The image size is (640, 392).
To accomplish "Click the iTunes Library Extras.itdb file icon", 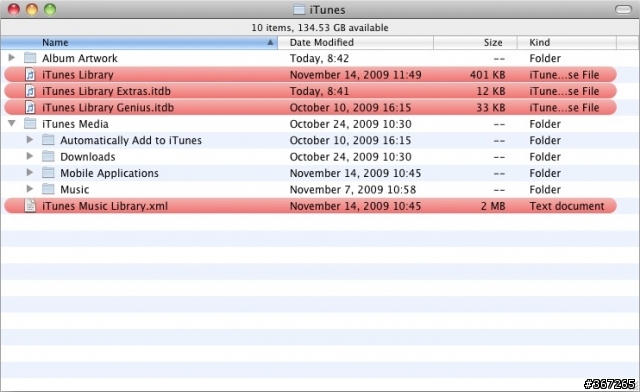I will 30,91.
